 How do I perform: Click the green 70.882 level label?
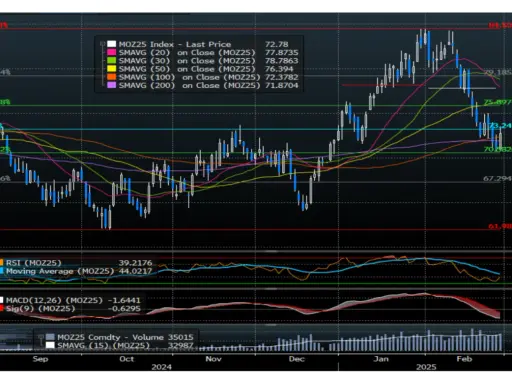point(497,149)
